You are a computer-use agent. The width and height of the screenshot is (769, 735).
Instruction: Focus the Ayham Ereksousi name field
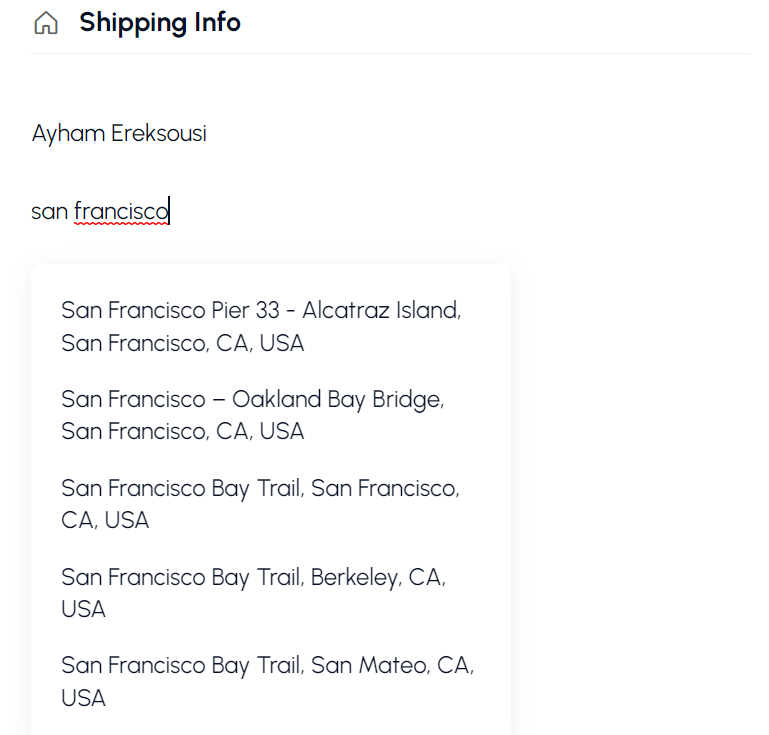(119, 133)
